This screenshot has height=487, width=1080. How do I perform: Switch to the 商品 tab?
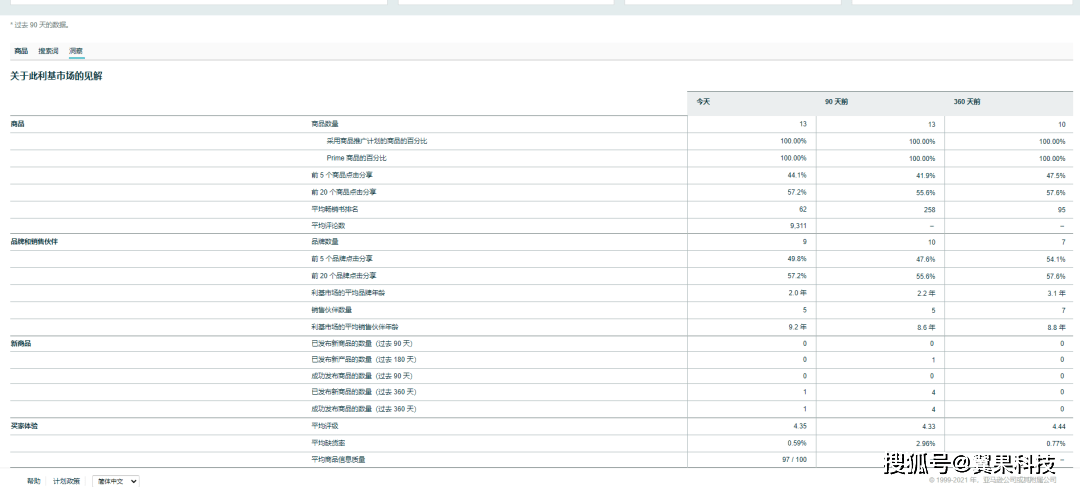(21, 50)
